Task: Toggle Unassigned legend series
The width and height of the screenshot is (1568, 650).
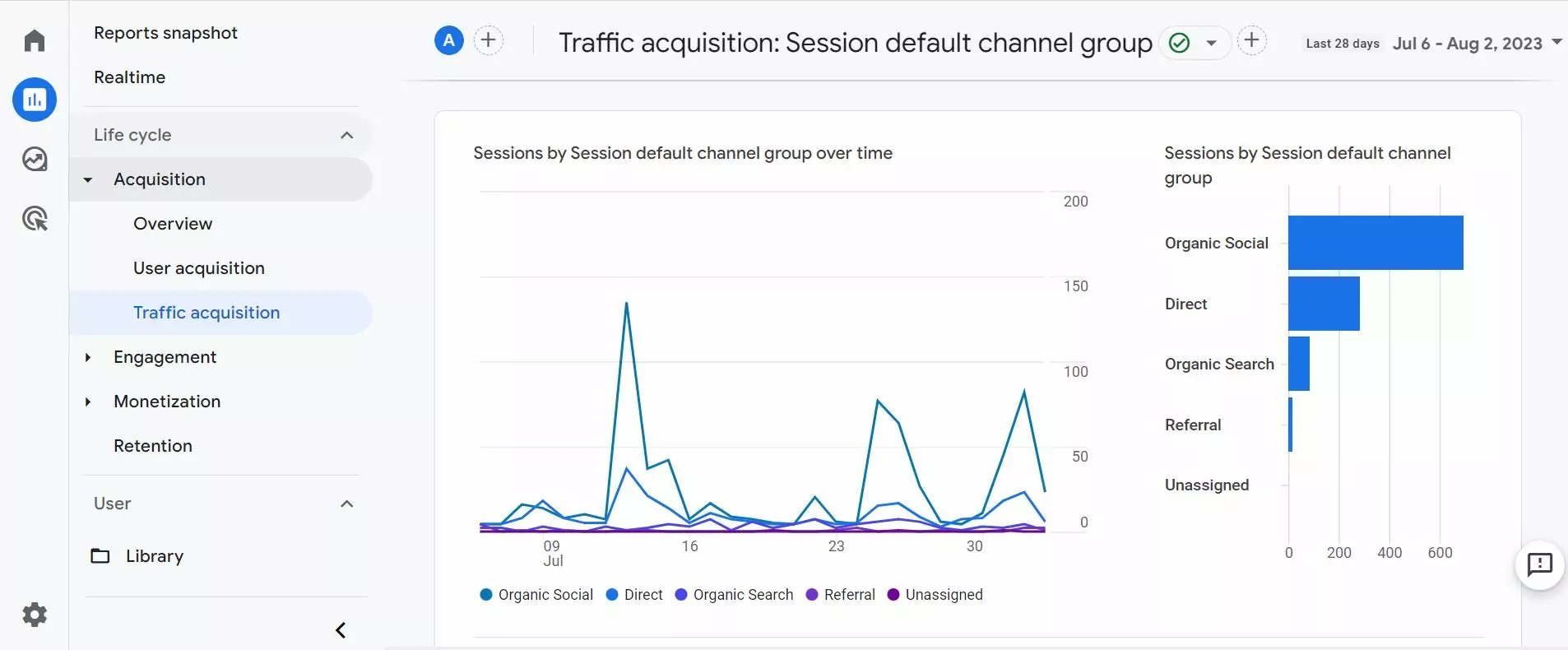Action: click(935, 595)
